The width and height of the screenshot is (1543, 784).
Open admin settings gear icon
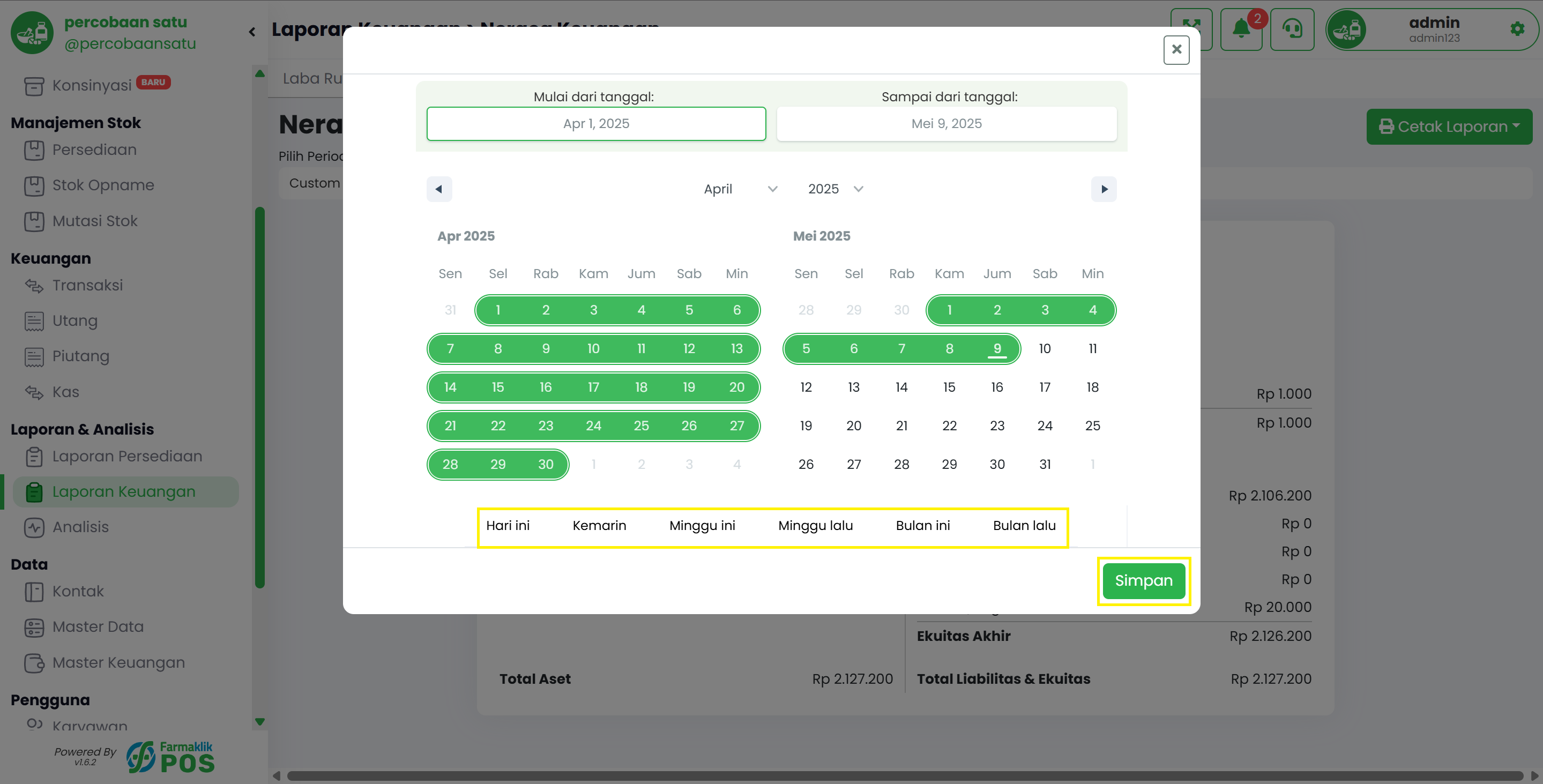(x=1517, y=29)
